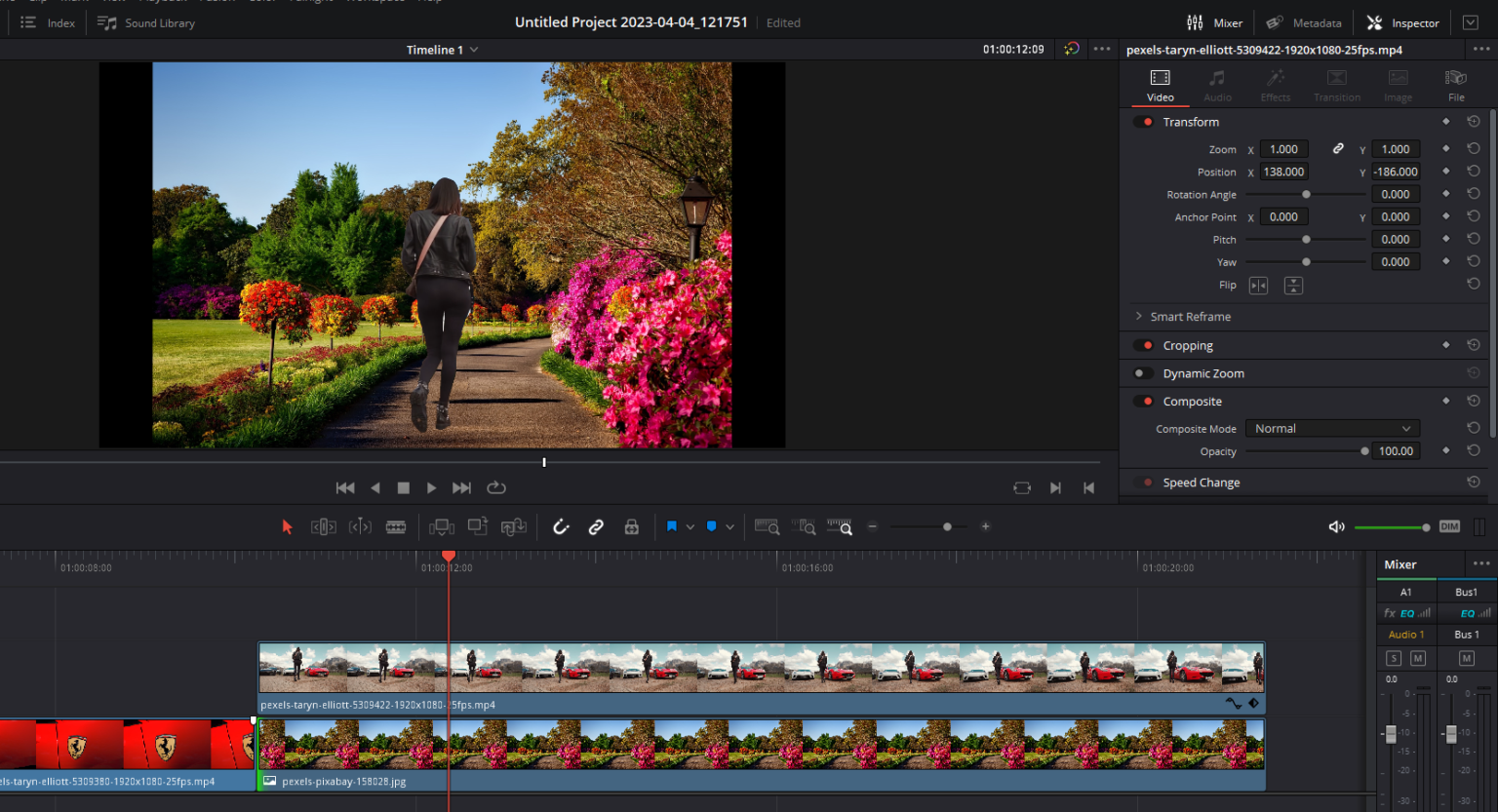The height and width of the screenshot is (812, 1498).
Task: Toggle the Linked Selection chain icon
Action: tap(596, 526)
